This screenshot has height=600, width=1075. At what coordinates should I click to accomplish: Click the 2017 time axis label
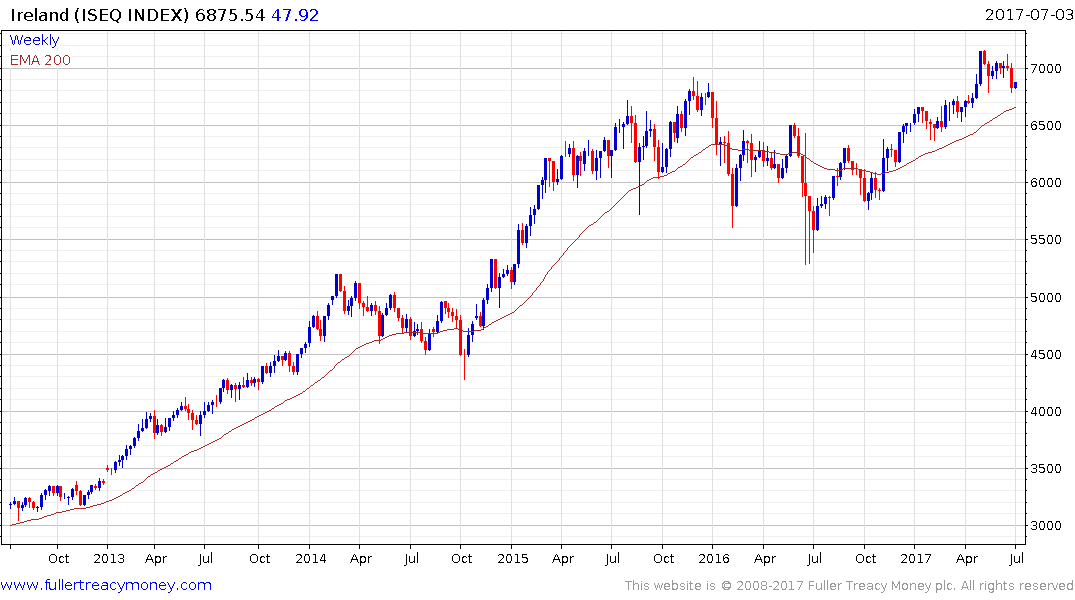coord(916,558)
